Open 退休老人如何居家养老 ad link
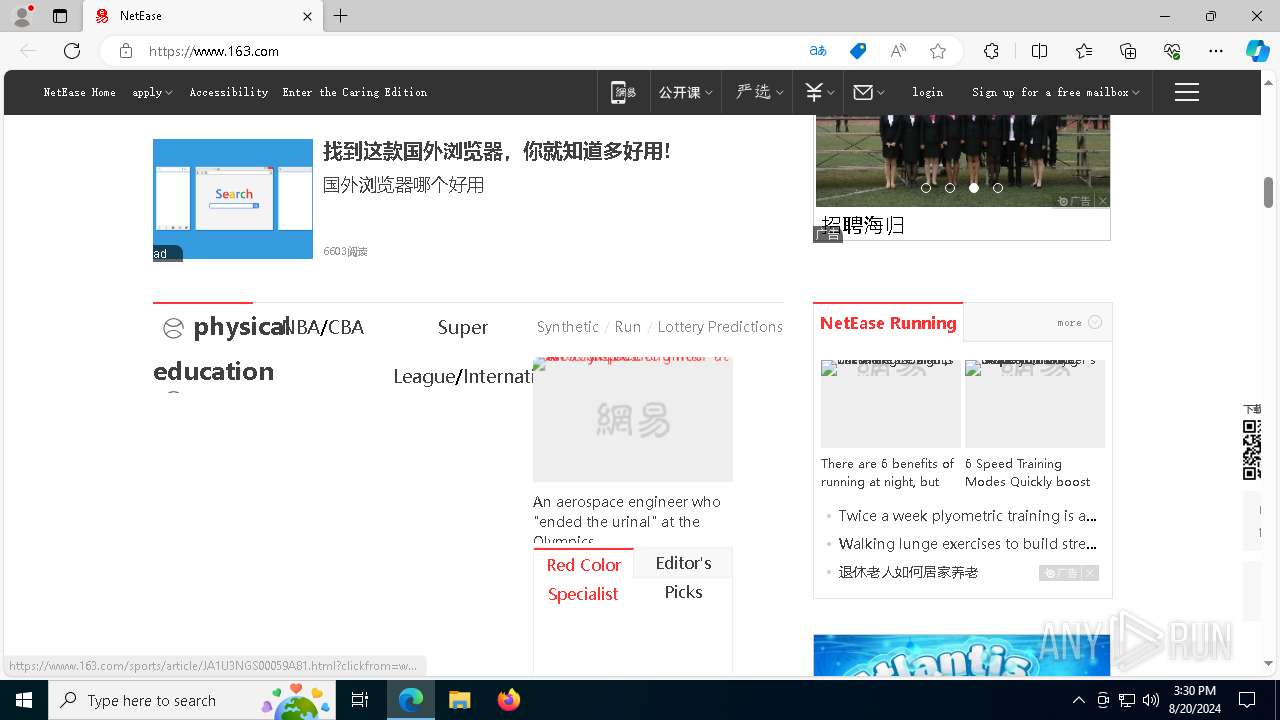The width and height of the screenshot is (1280, 720). [908, 572]
